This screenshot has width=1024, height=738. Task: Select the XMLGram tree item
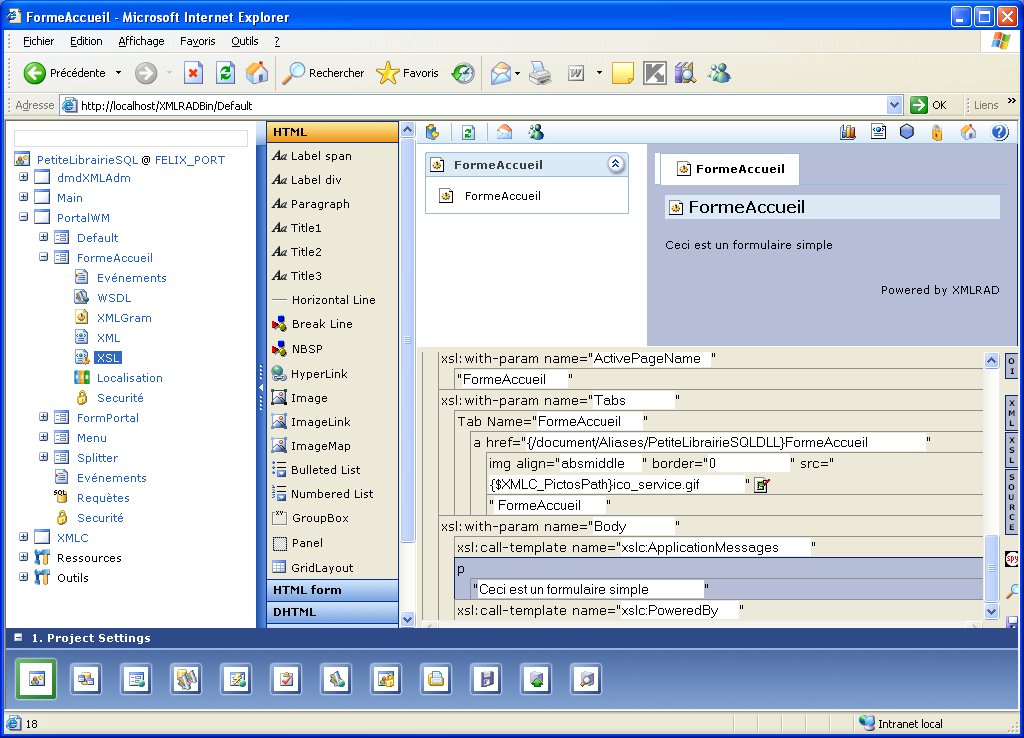(x=124, y=318)
